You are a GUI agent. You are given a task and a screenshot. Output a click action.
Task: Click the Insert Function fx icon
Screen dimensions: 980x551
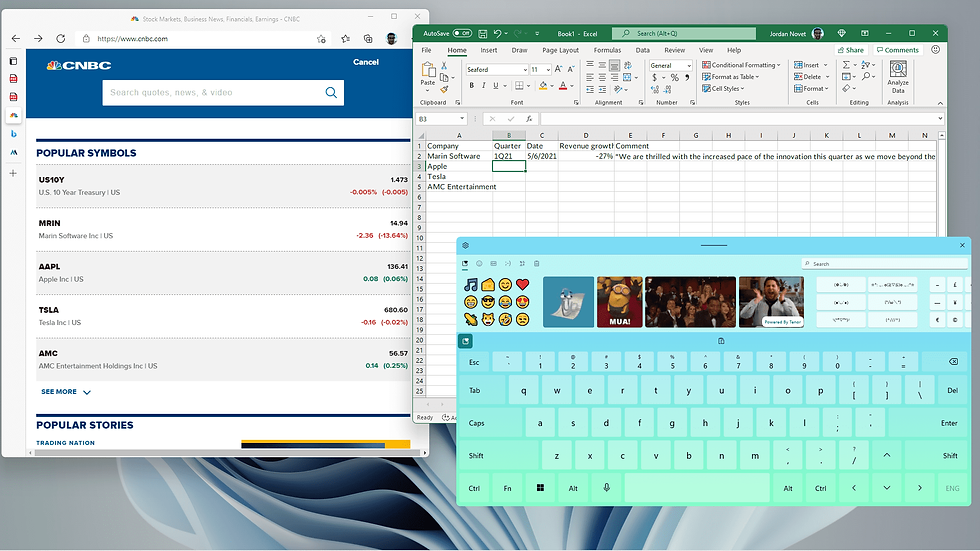pos(529,119)
